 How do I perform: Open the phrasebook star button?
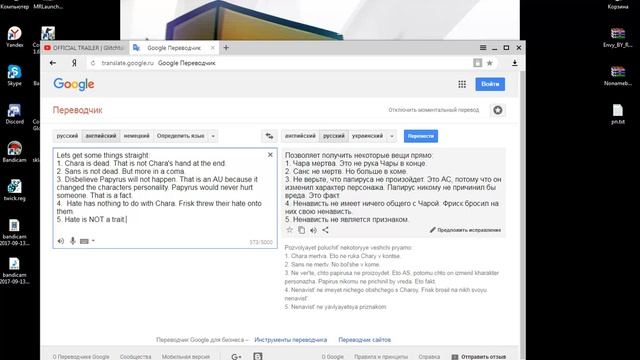tap(498, 110)
